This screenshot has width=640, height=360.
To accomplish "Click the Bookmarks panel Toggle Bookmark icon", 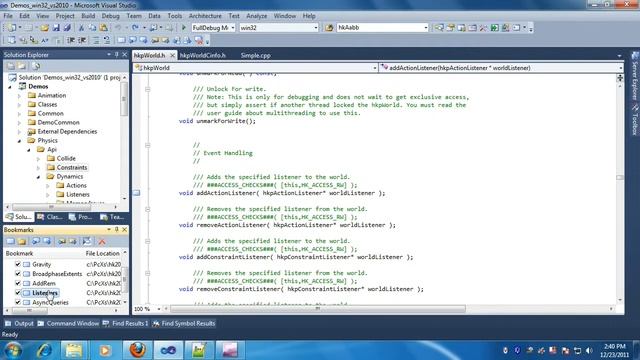I will tap(11, 241).
